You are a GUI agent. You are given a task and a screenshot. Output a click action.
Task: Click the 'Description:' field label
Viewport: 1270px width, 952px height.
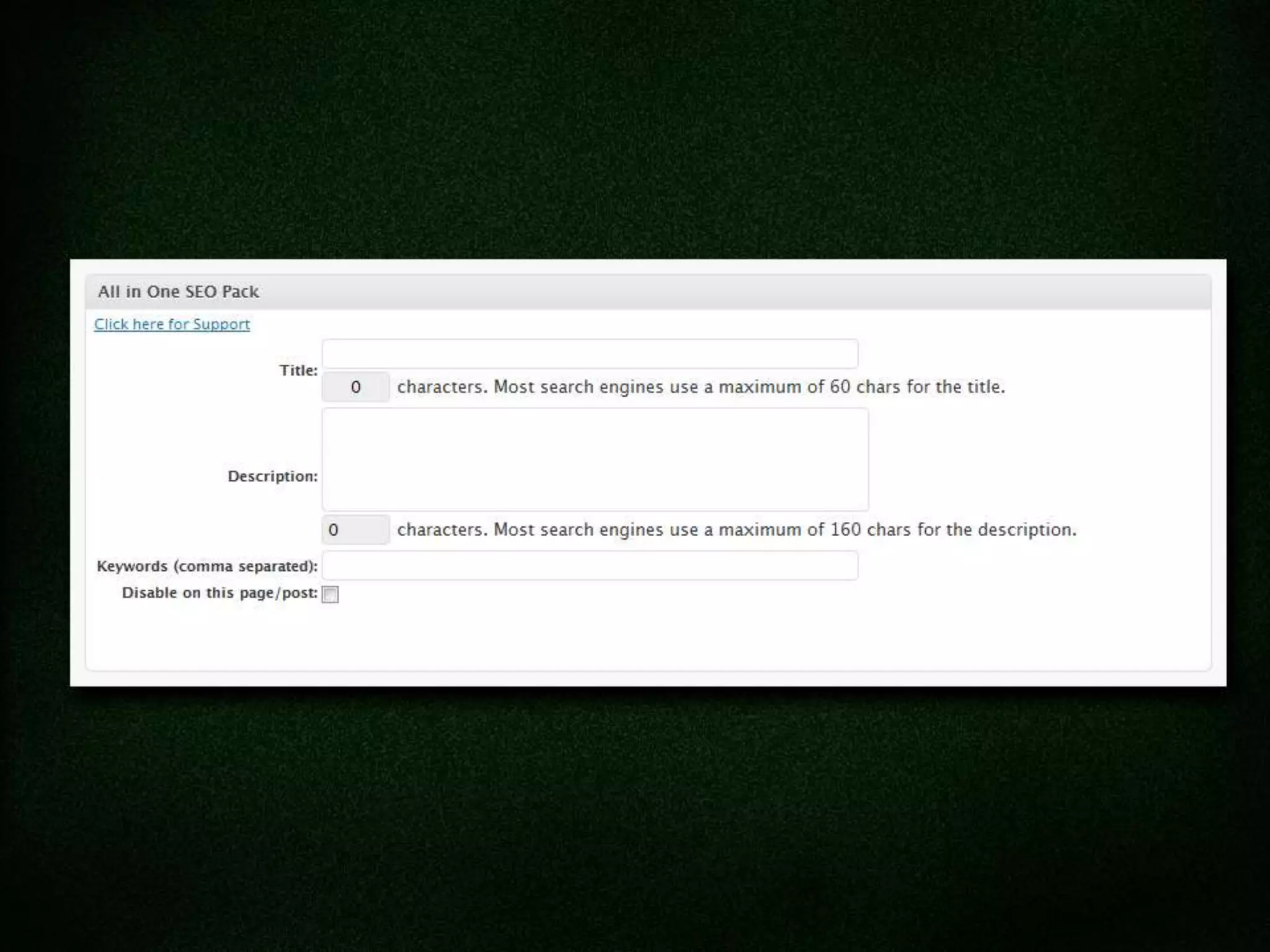(272, 477)
